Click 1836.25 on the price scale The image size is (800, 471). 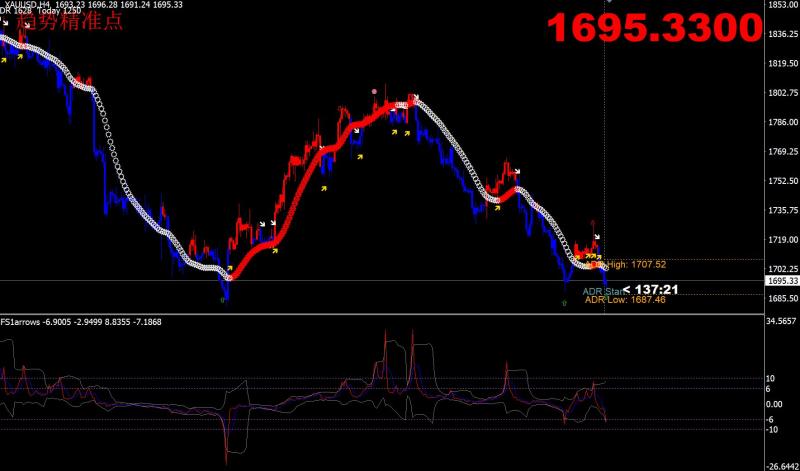pyautogui.click(x=783, y=34)
